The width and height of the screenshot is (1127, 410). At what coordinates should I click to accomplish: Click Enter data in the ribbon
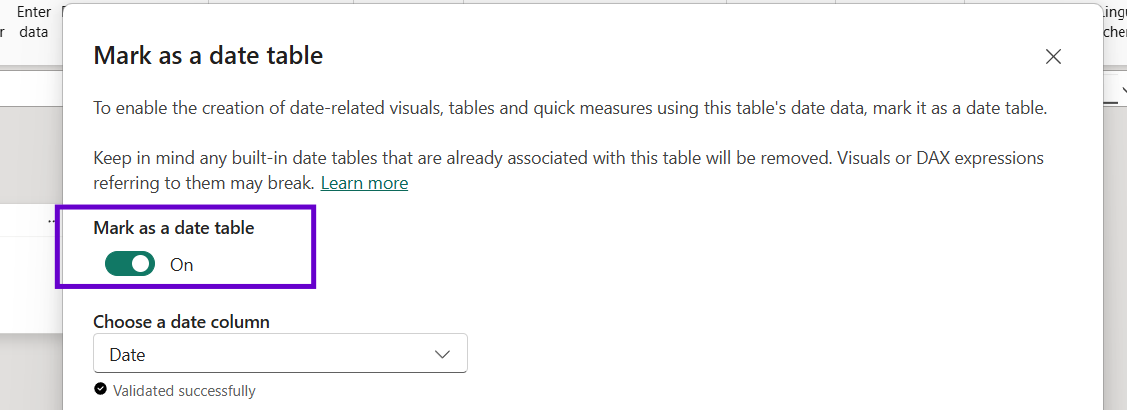(34, 21)
